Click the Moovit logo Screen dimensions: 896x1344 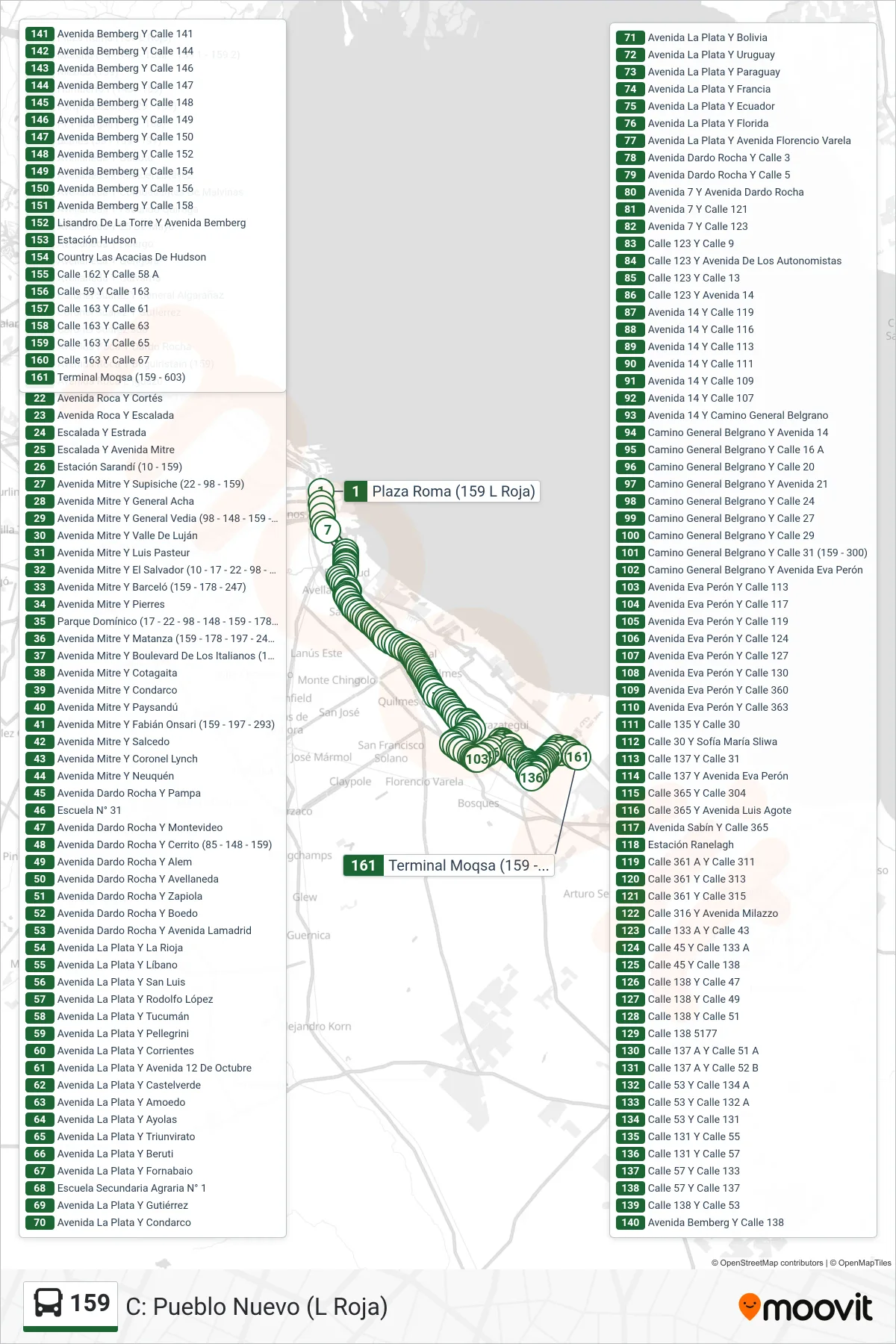[x=805, y=1307]
